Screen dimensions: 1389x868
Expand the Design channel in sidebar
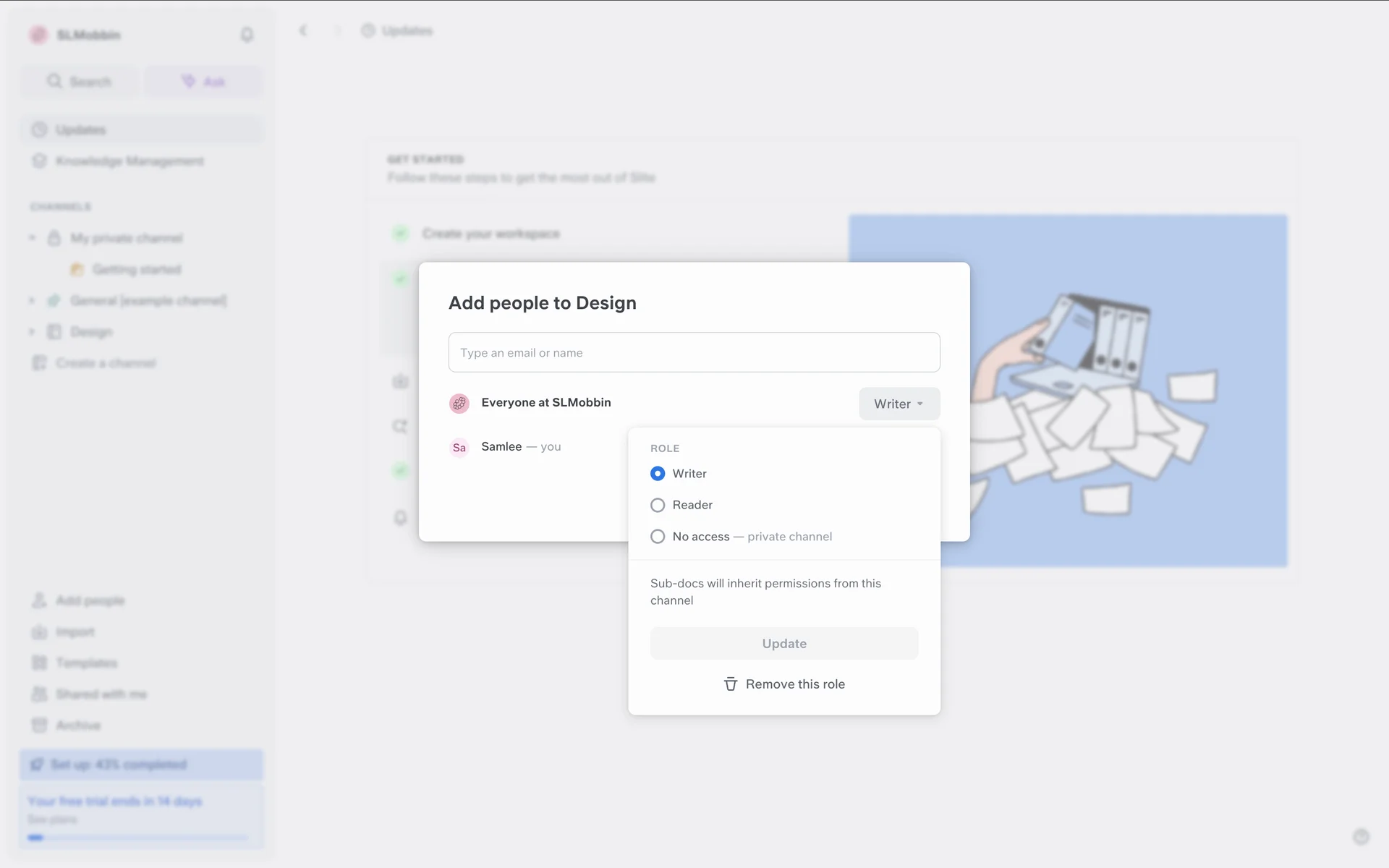pyautogui.click(x=32, y=332)
